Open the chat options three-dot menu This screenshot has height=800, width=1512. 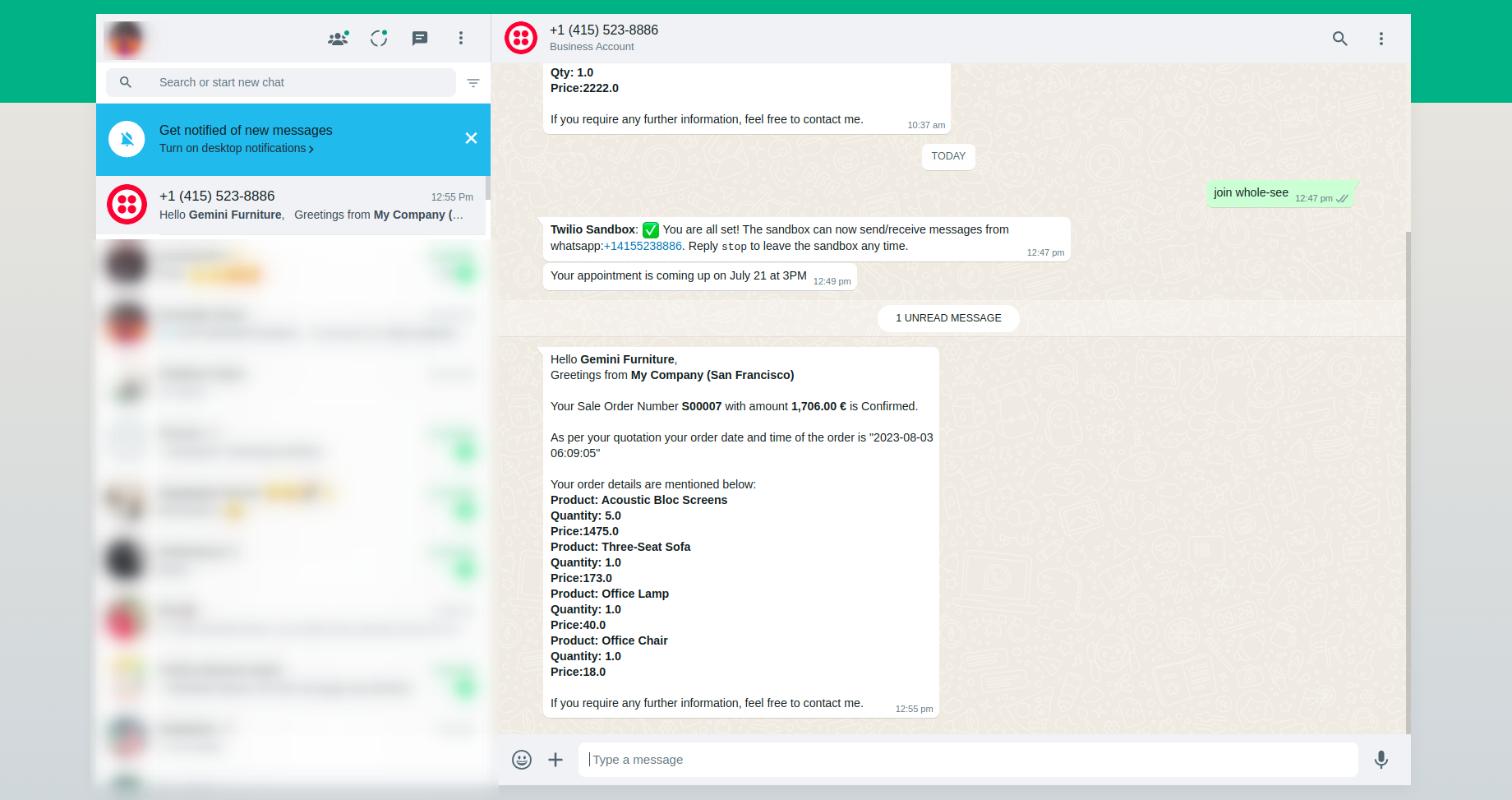click(1381, 39)
